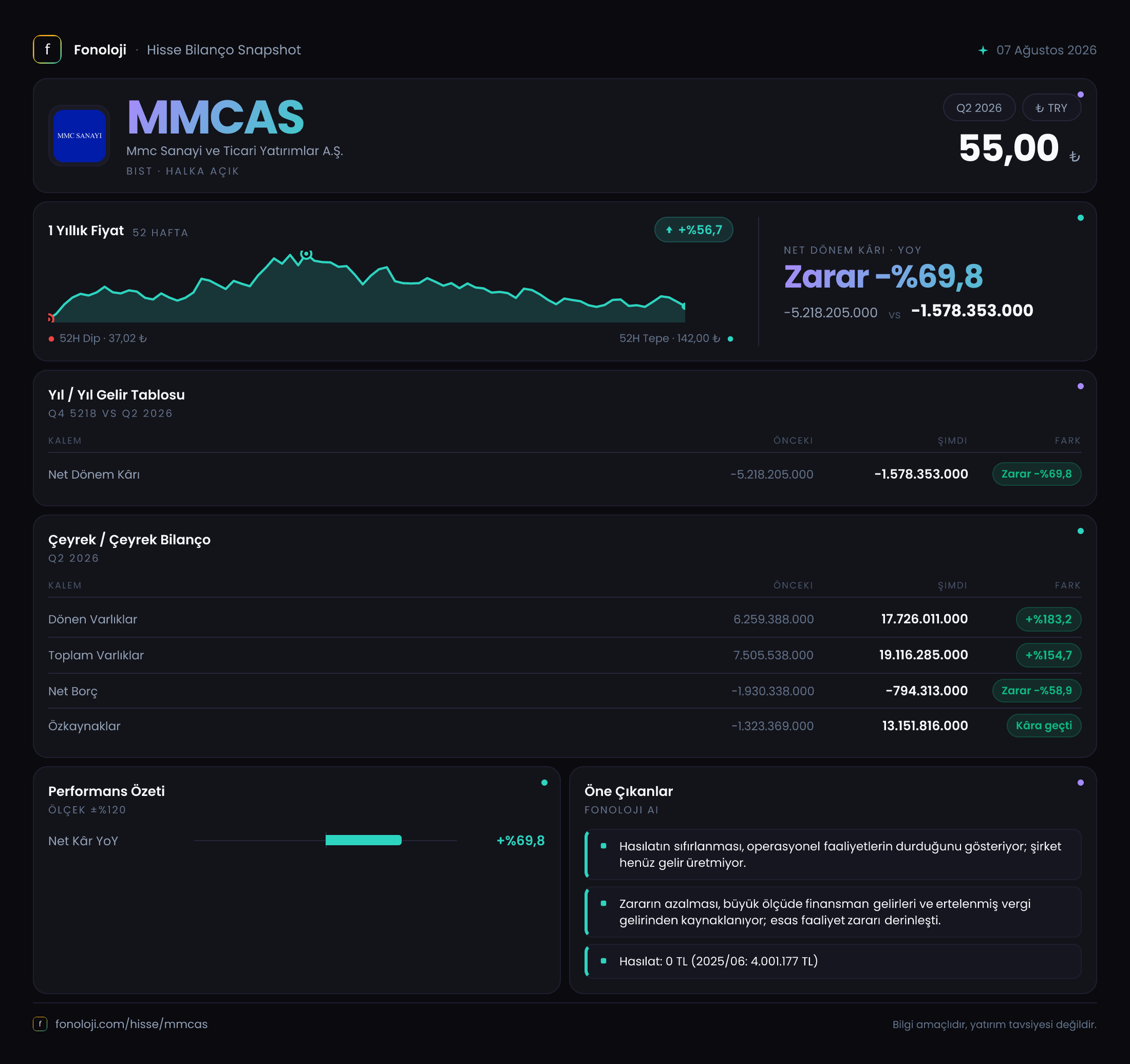
Task: Click the +%69,8 value beside Net Kâr YoY
Action: pyautogui.click(x=521, y=841)
